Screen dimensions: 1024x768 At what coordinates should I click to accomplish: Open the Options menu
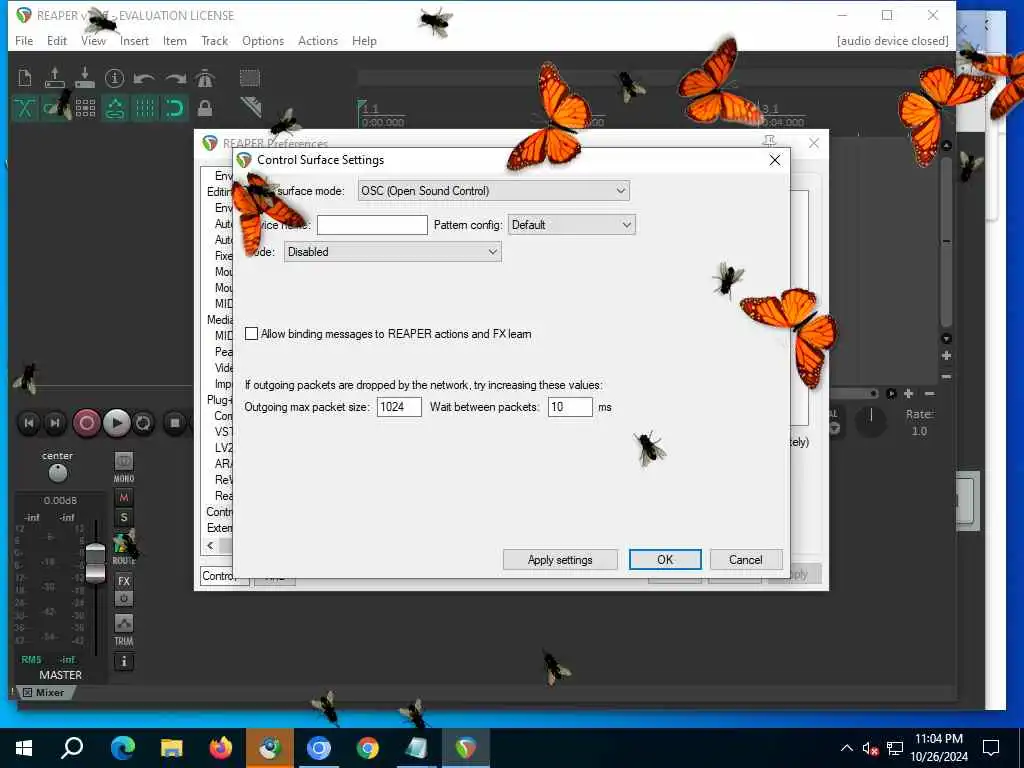(x=263, y=40)
